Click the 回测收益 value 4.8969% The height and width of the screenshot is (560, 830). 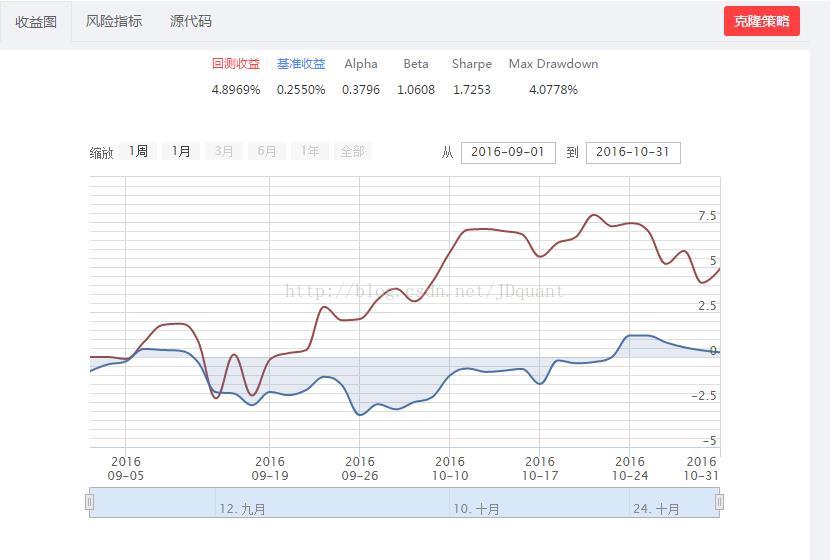tap(236, 89)
